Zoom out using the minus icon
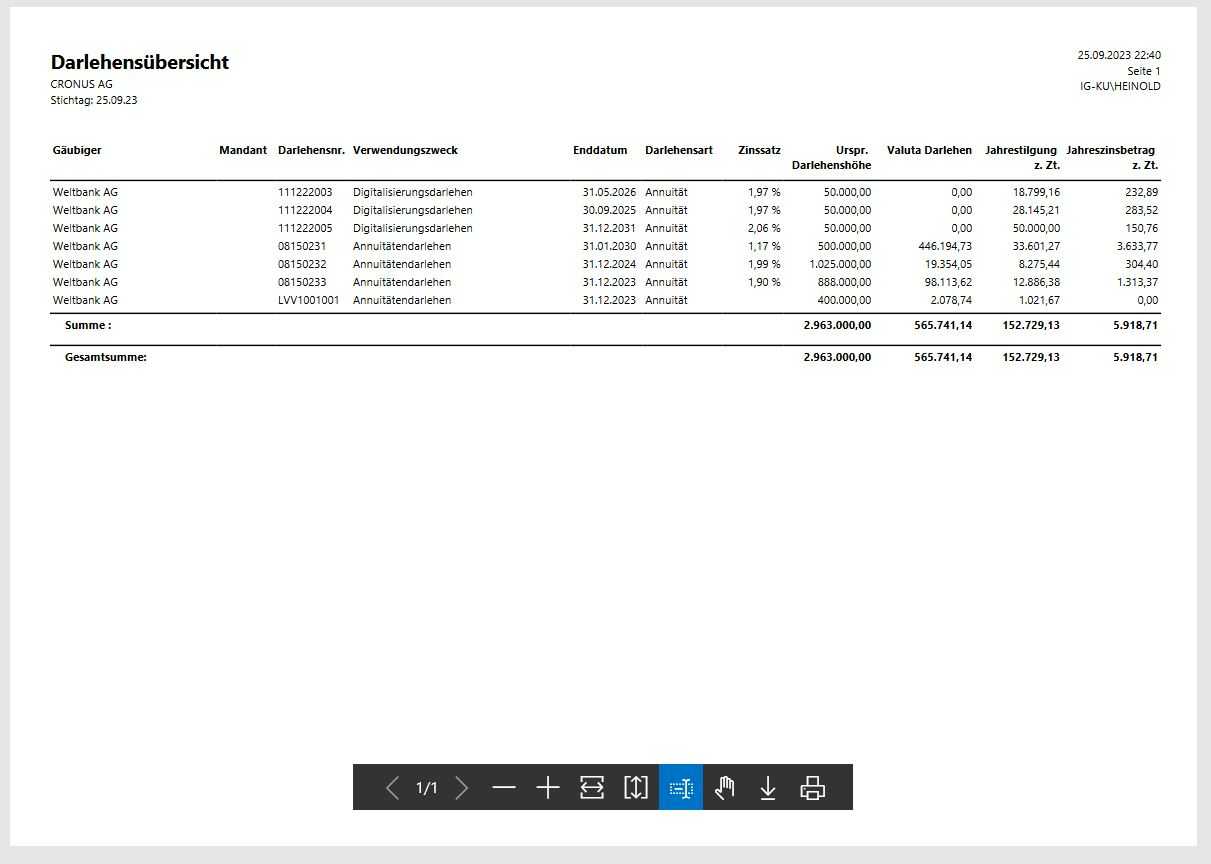1211x864 pixels. point(504,788)
